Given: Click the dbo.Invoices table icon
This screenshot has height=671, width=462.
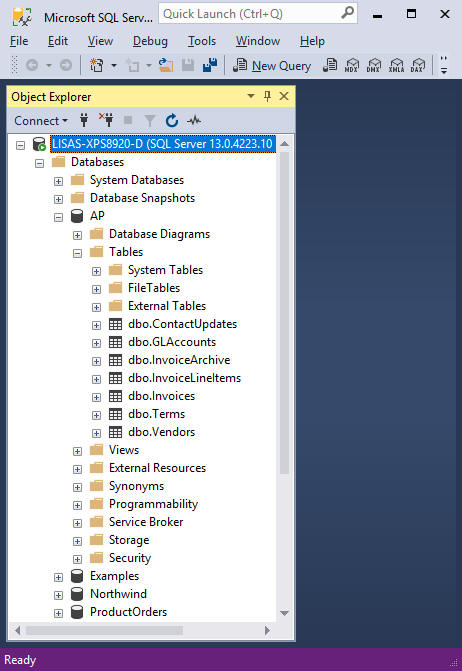Looking at the screenshot, I should click(116, 396).
